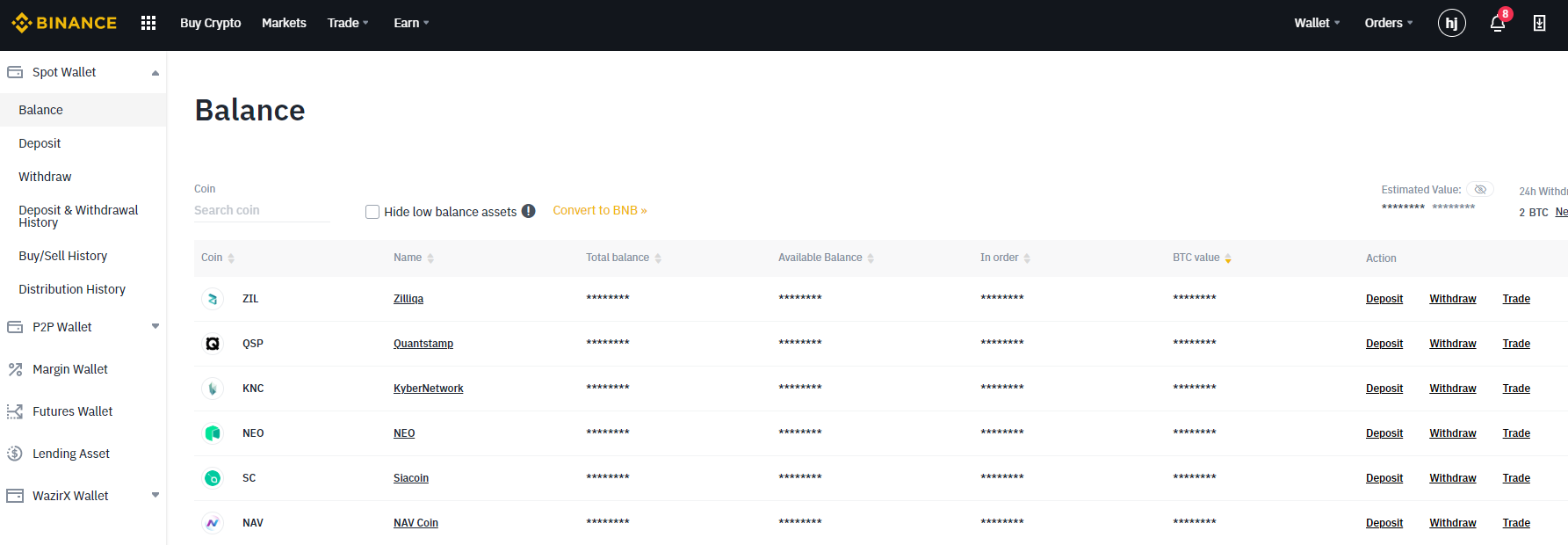Click Deposit for ZIL
Image resolution: width=1568 pixels, height=545 pixels.
click(1384, 299)
